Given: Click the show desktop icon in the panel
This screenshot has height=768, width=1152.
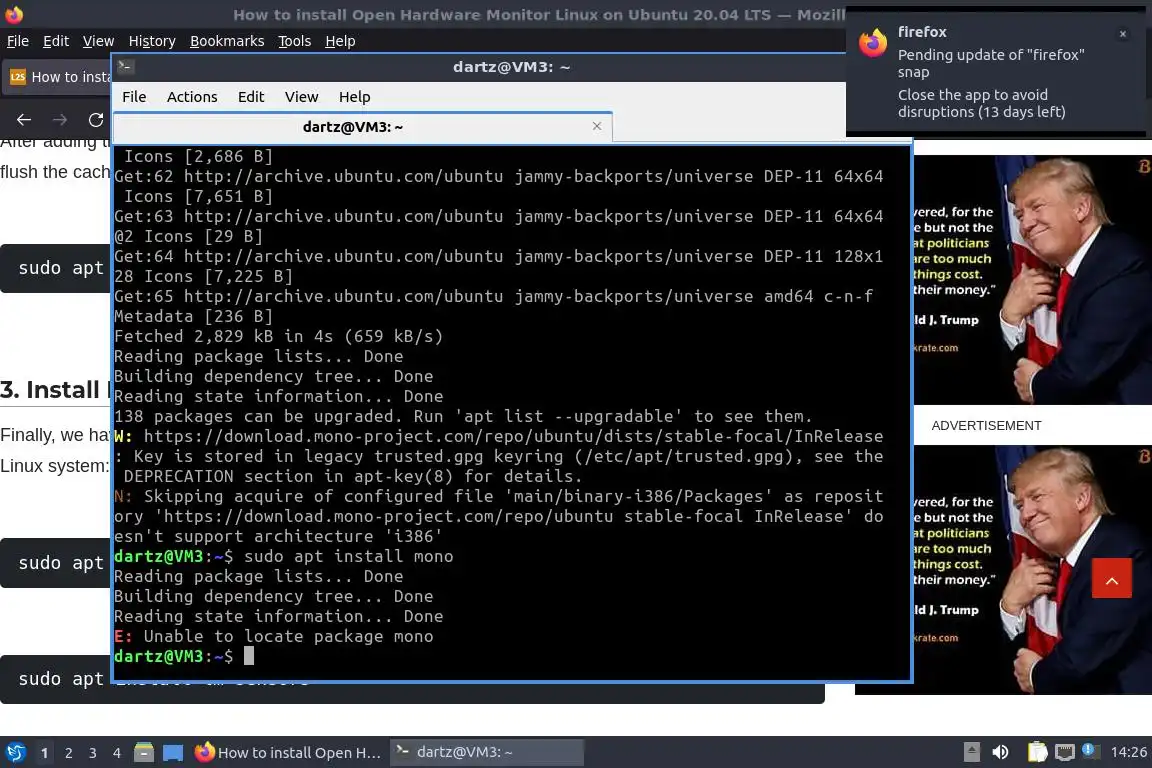Looking at the screenshot, I should coord(173,753).
